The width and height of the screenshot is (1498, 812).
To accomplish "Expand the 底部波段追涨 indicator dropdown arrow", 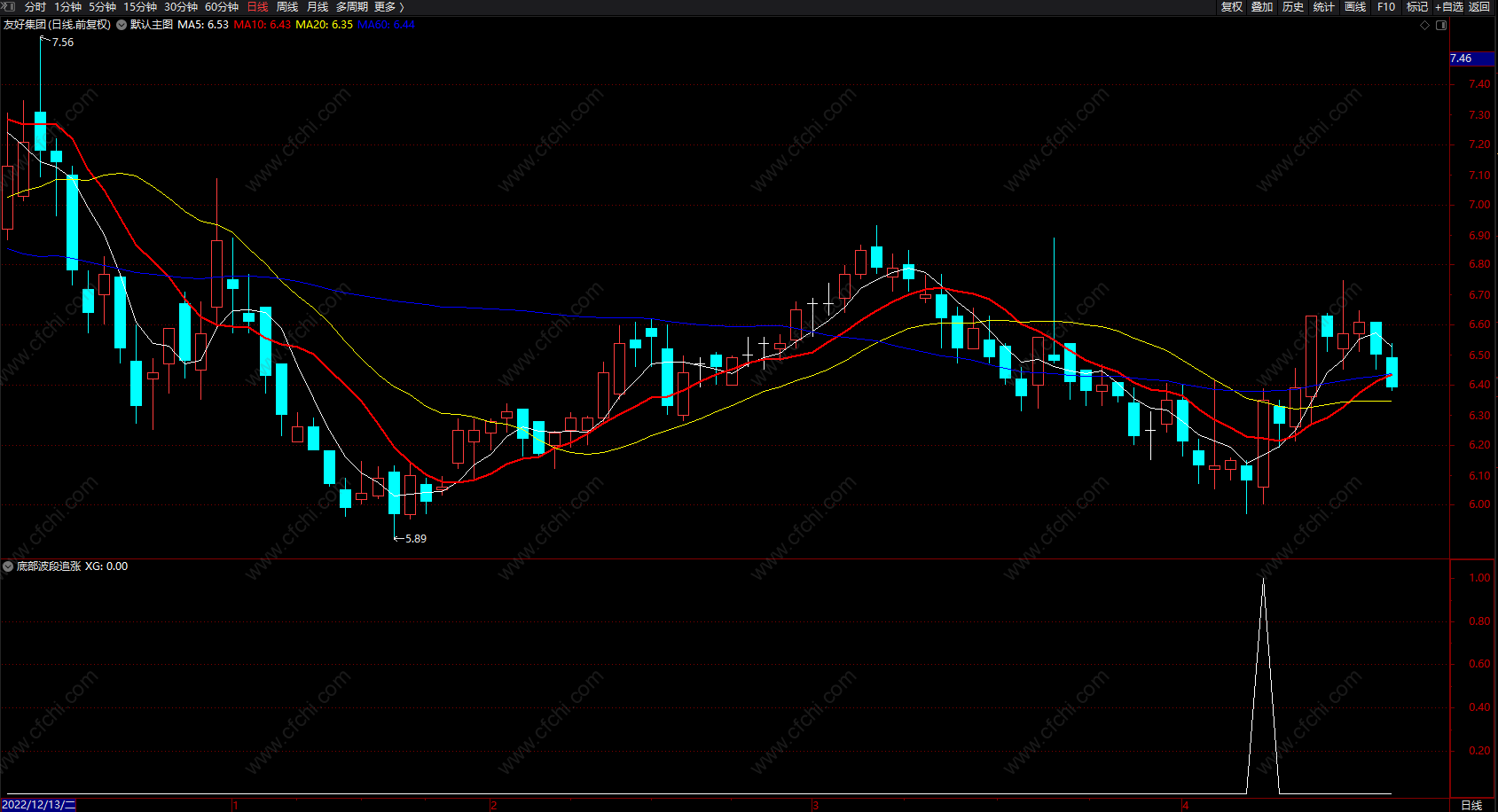I will tap(8, 566).
